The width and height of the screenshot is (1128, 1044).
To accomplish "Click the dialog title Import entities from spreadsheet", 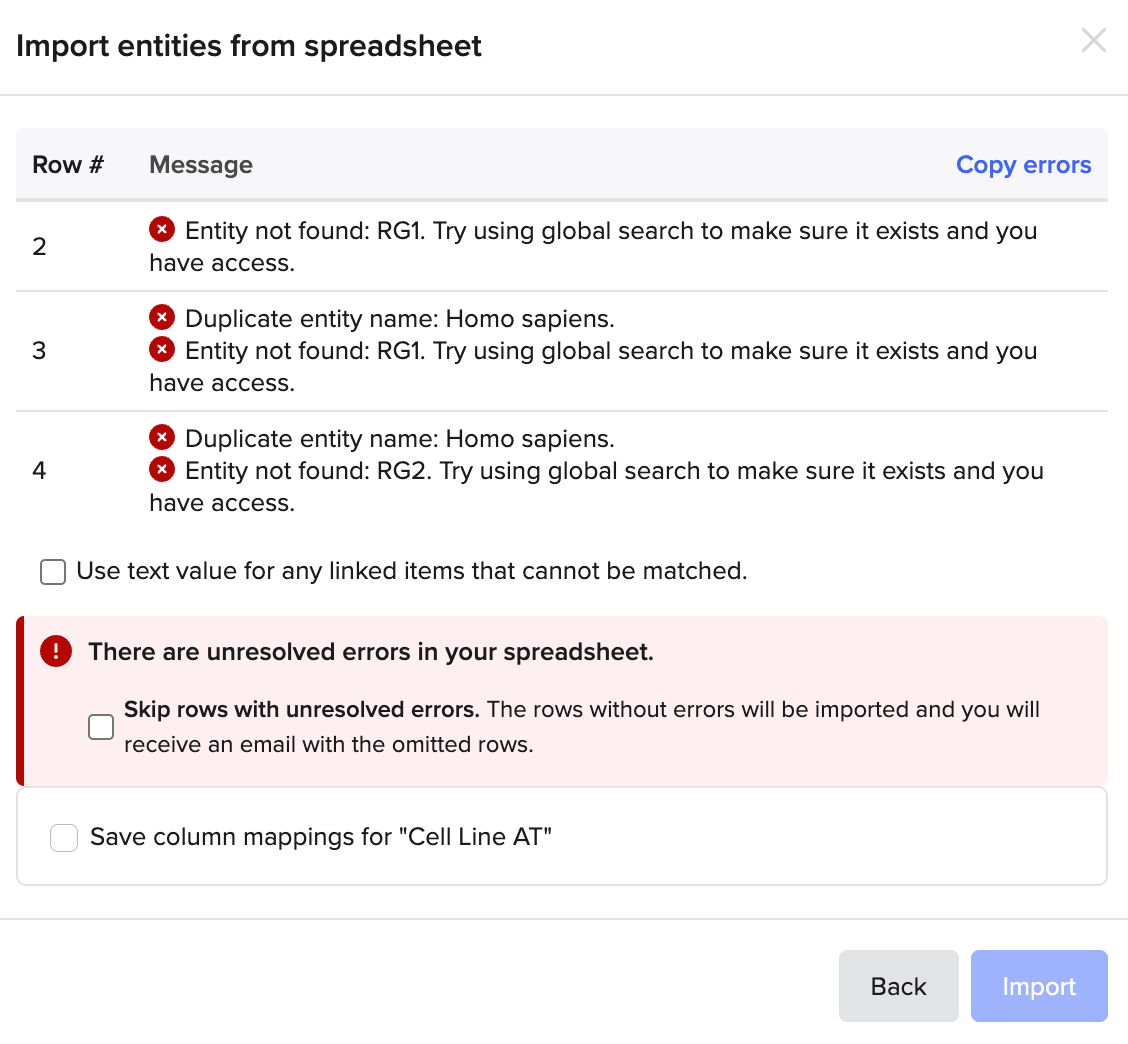I will tap(249, 46).
